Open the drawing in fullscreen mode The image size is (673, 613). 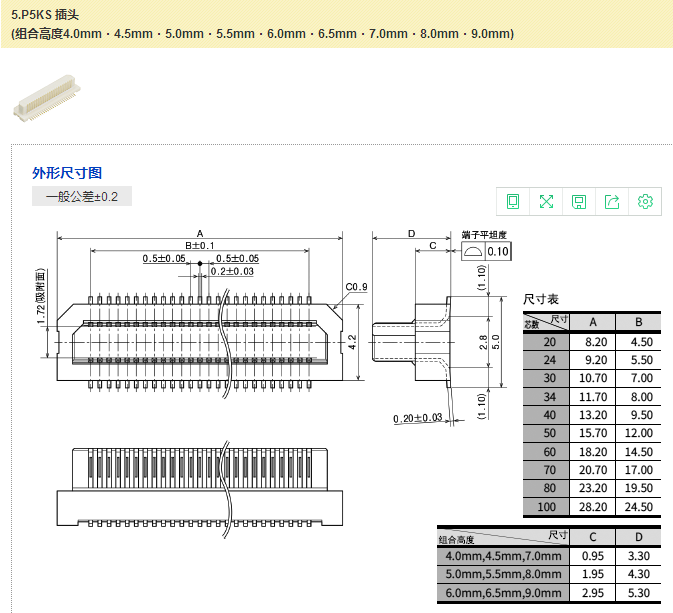pyautogui.click(x=546, y=201)
